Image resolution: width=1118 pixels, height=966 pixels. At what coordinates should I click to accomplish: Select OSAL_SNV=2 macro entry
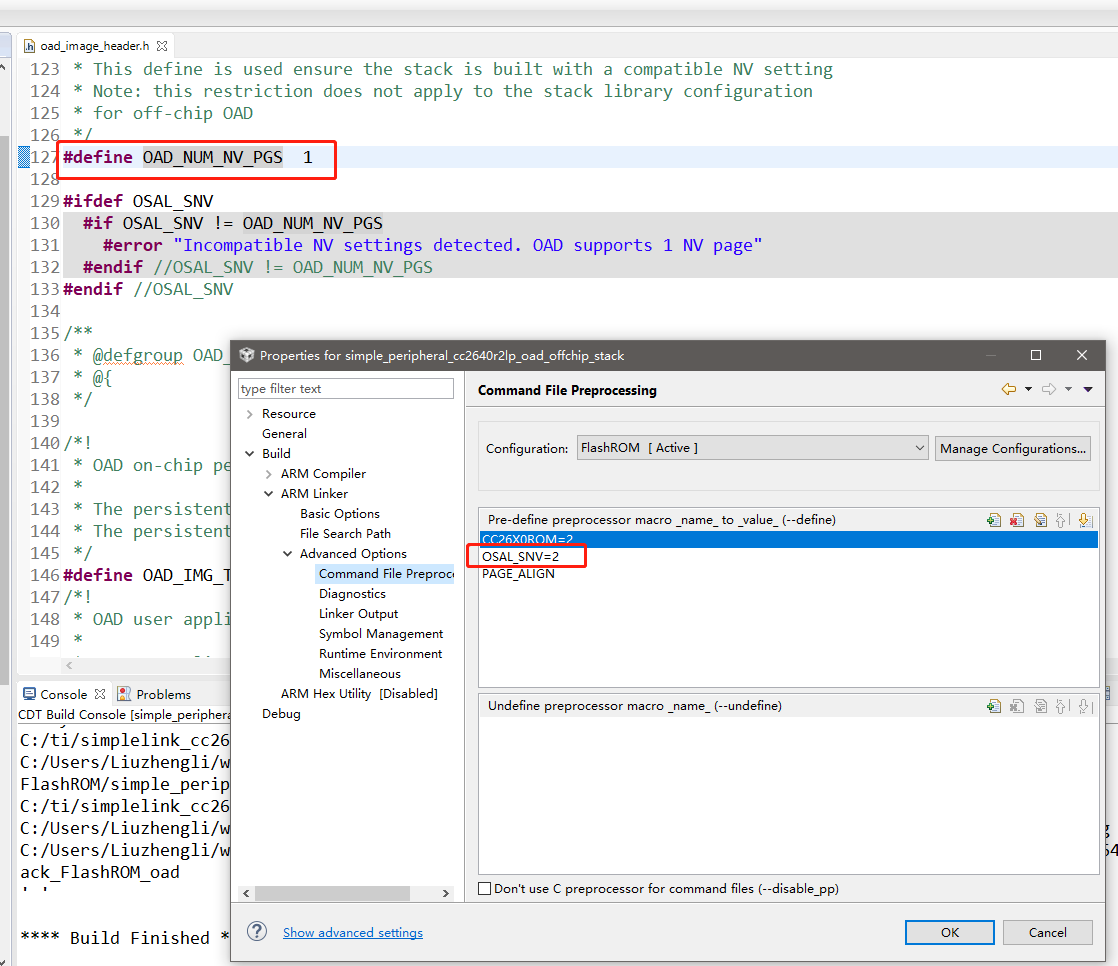(520, 556)
